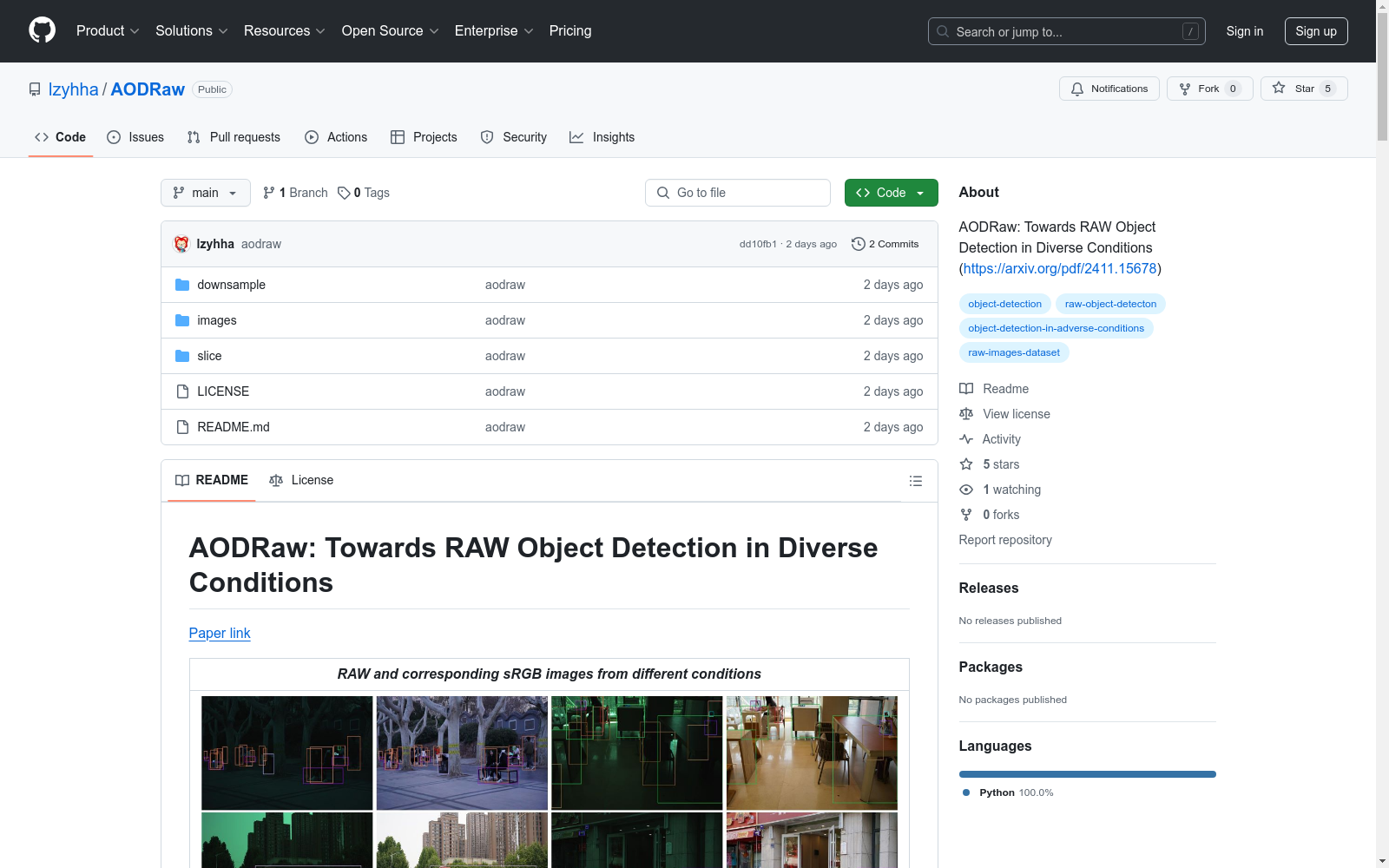This screenshot has height=868, width=1389.
Task: Open the main branch selector dropdown
Action: tap(206, 193)
